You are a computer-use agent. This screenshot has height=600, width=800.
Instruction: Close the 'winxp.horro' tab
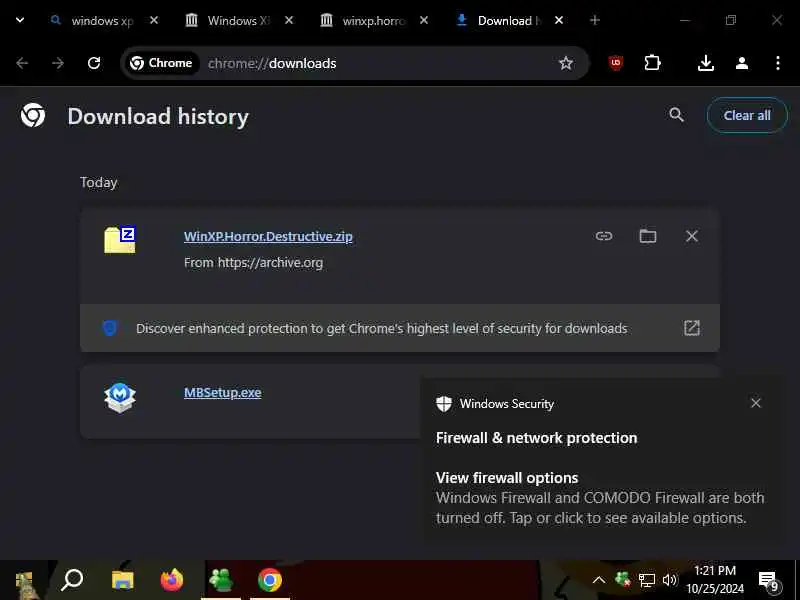[x=424, y=20]
